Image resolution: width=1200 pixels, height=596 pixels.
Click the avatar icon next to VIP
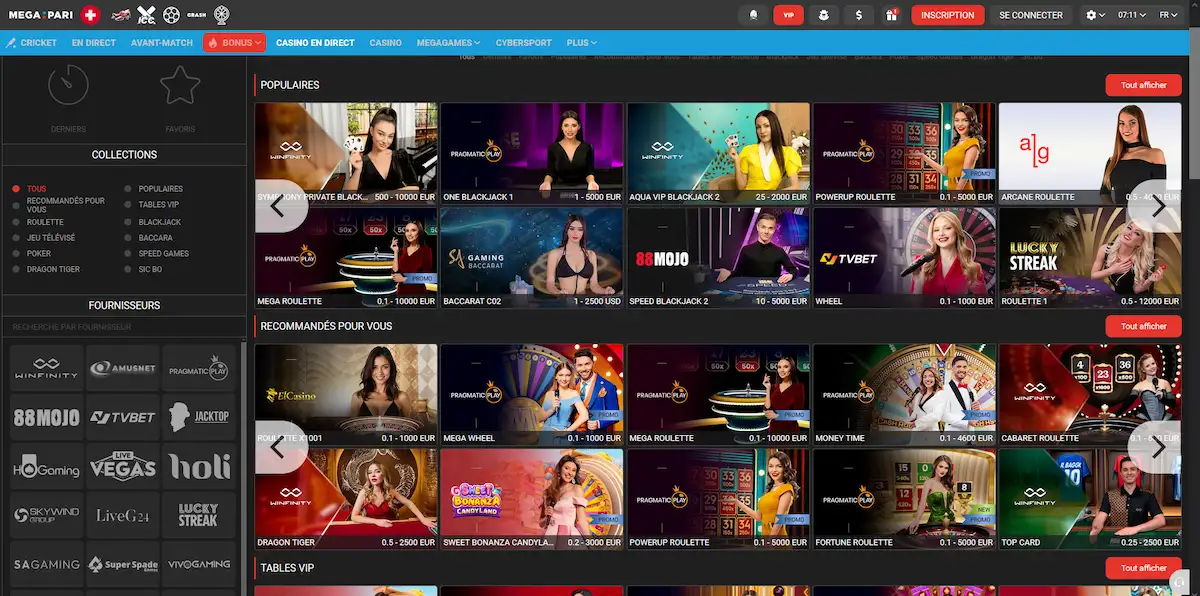tap(823, 15)
